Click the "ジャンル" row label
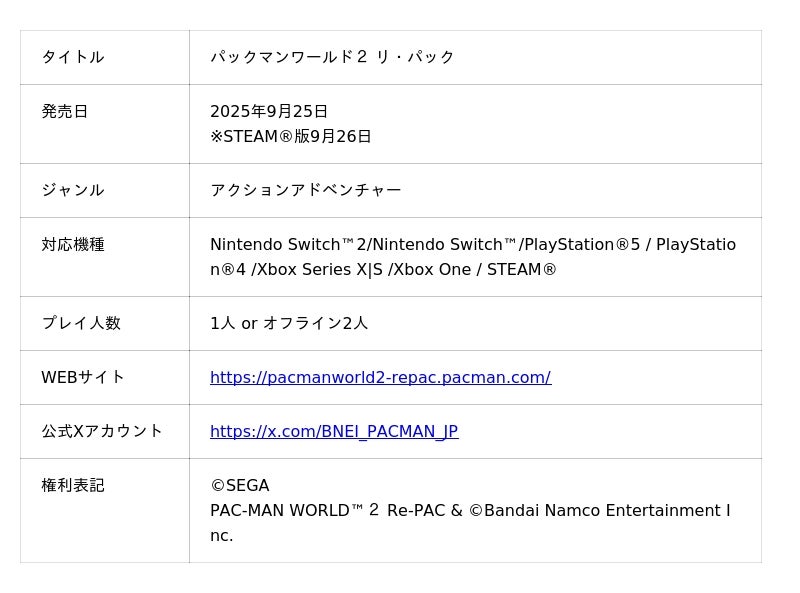Viewport: 800px width, 593px height. point(72,190)
